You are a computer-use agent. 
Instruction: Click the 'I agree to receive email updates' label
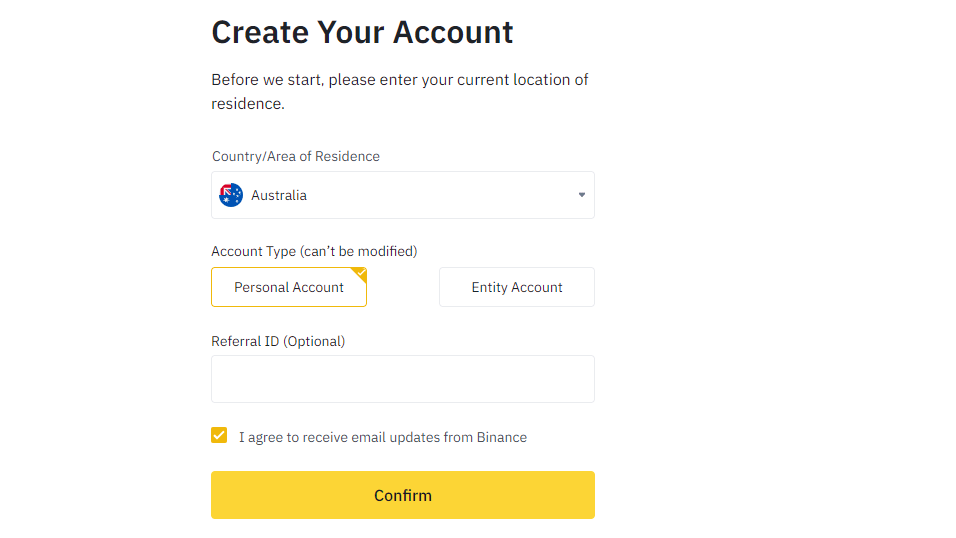(382, 437)
